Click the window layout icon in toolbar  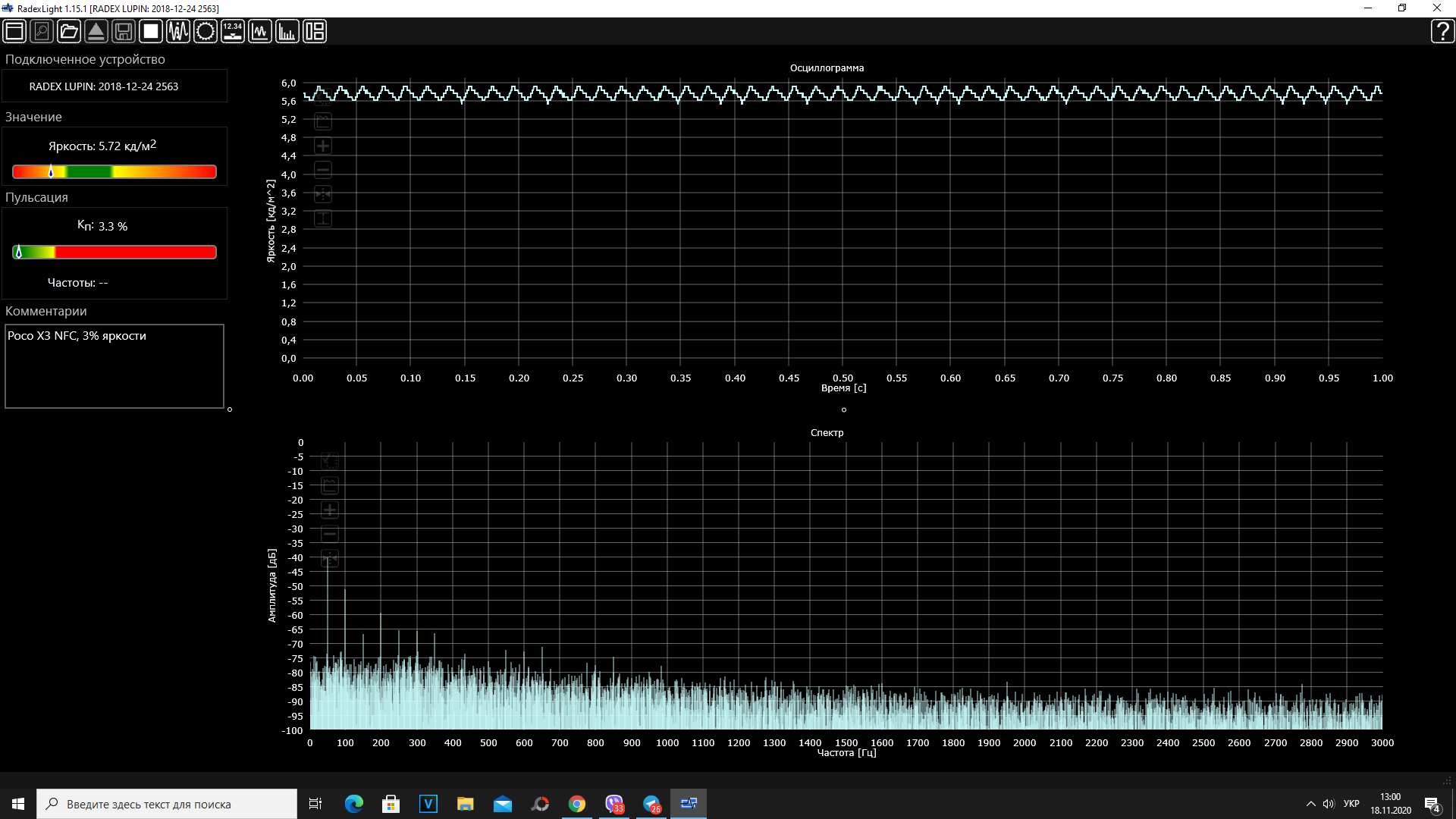14,31
